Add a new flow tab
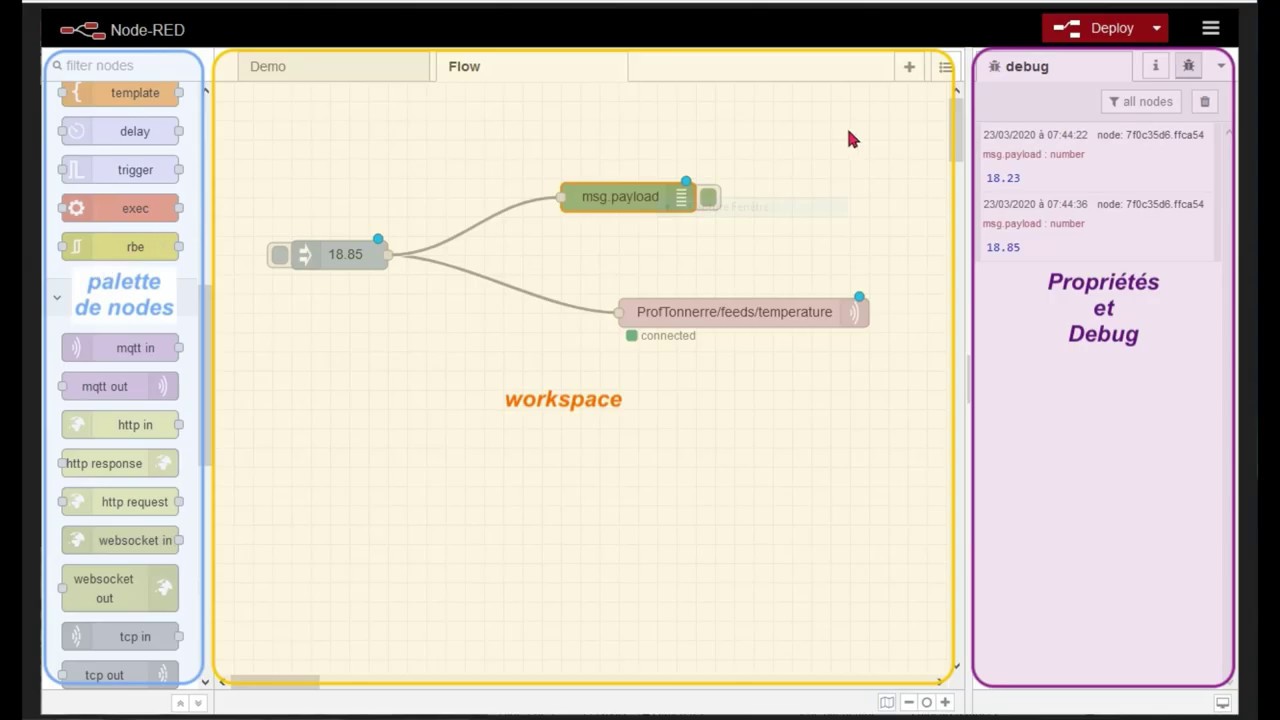 [909, 67]
